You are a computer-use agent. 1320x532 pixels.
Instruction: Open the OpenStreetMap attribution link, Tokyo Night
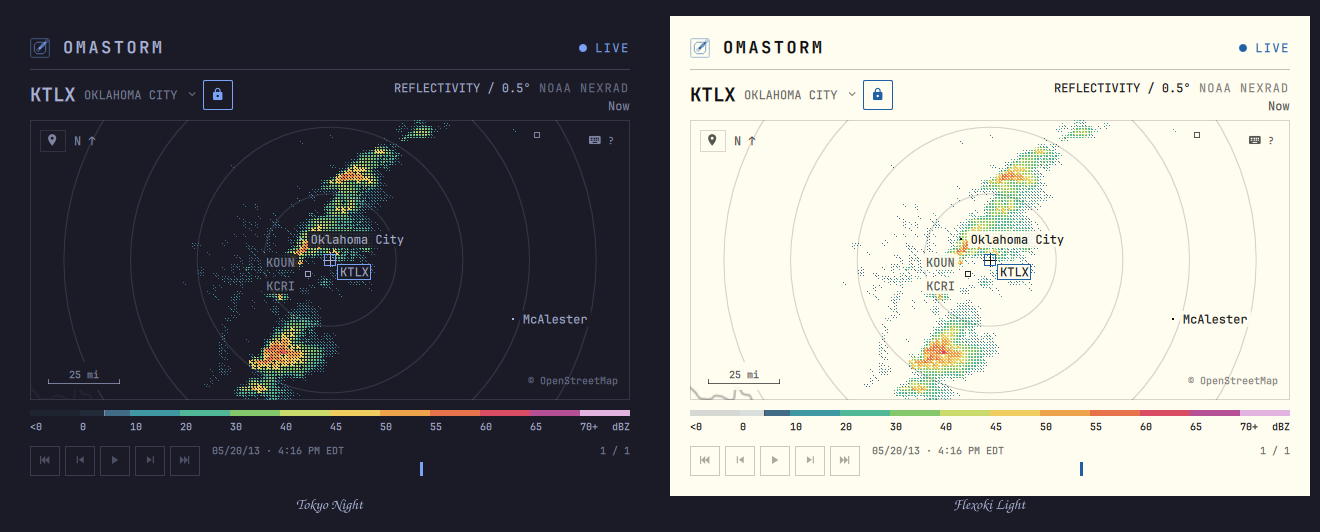[x=573, y=381]
